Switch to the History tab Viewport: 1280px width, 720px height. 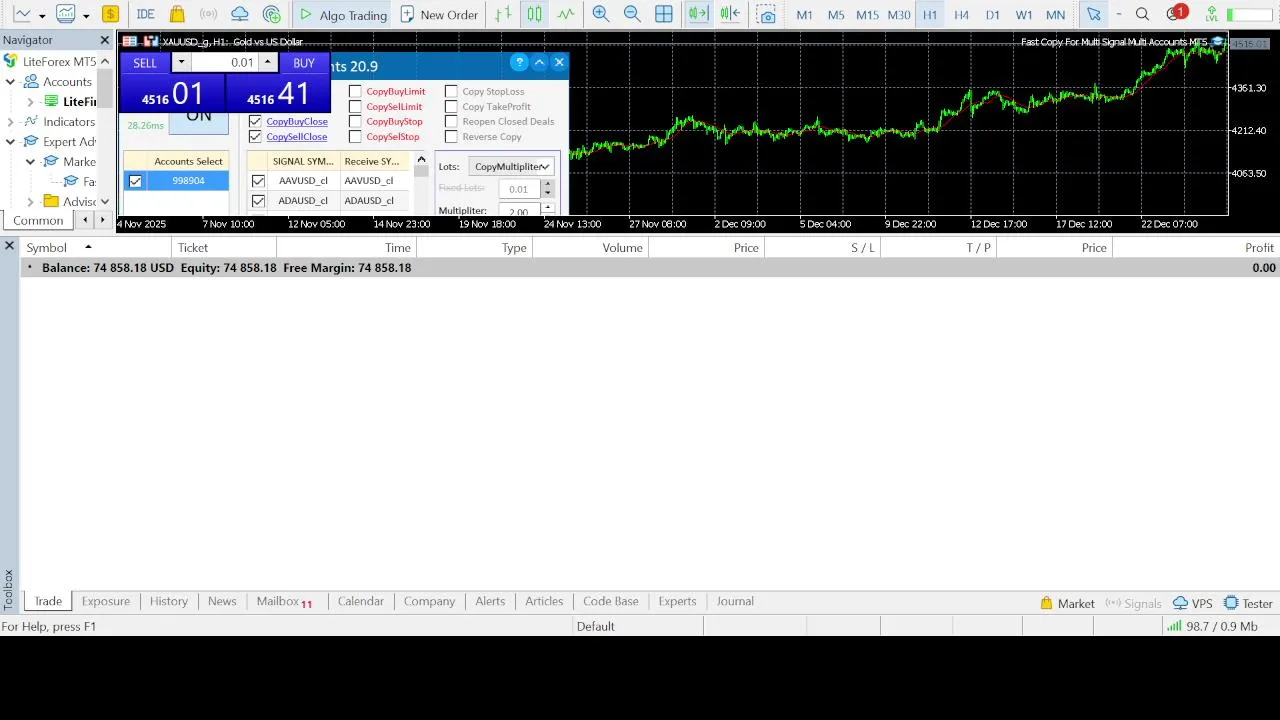[169, 601]
